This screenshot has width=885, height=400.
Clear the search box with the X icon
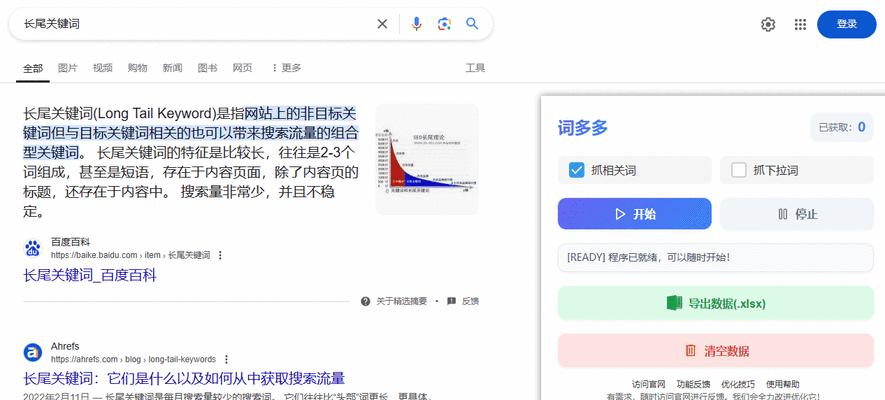pos(382,24)
